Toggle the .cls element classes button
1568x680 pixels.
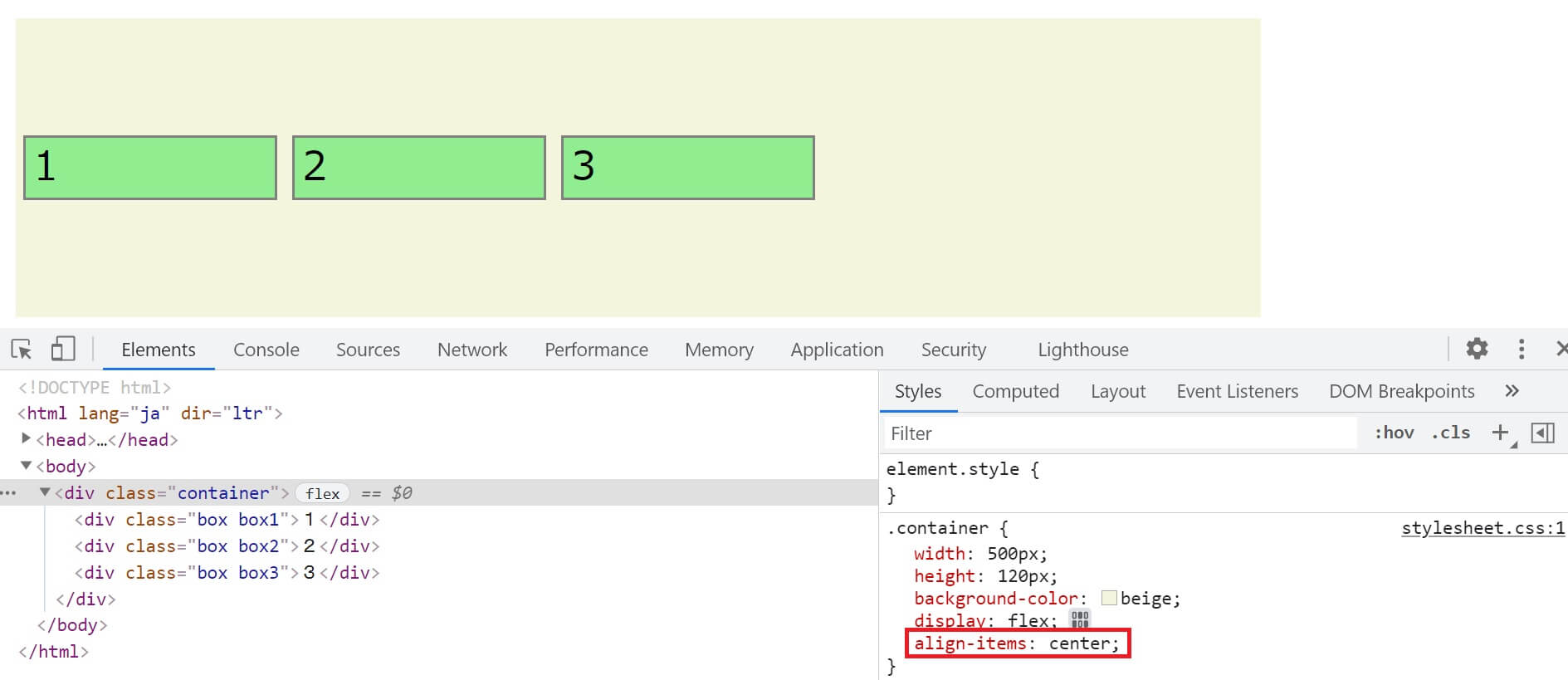coord(1450,433)
